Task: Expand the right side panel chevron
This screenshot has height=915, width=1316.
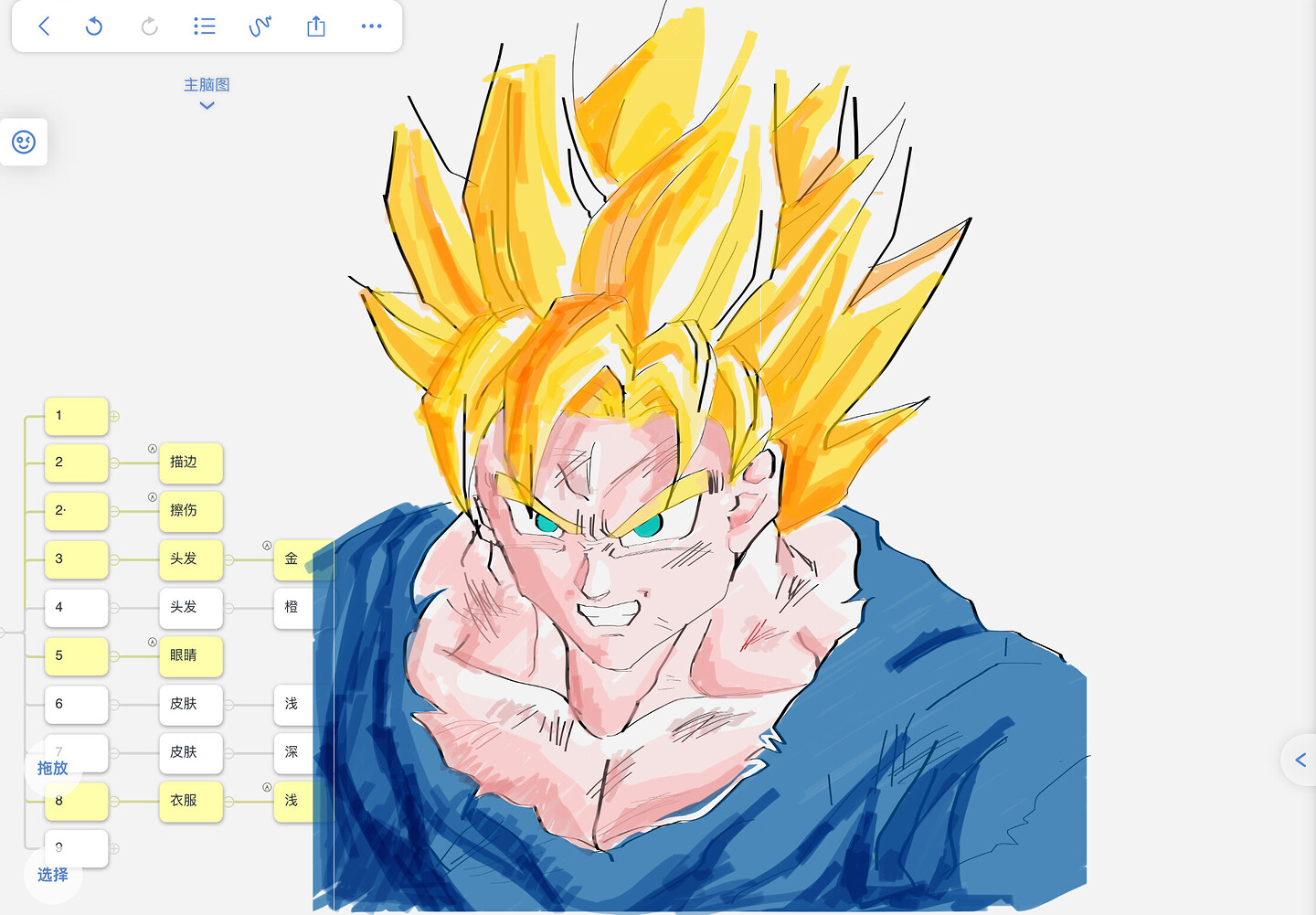Action: pos(1300,760)
